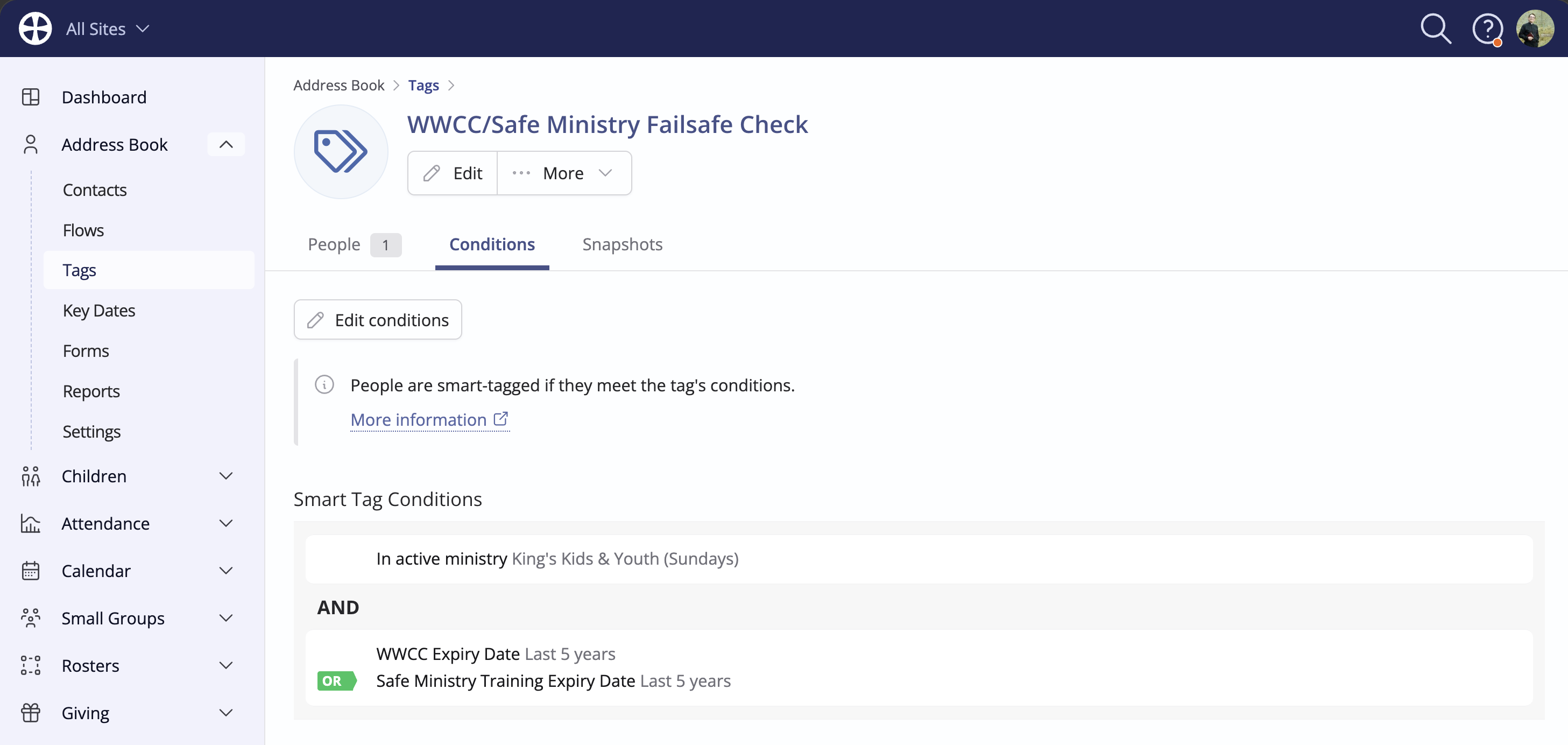Open the search magnifier icon
Viewport: 1568px width, 745px height.
(x=1435, y=29)
